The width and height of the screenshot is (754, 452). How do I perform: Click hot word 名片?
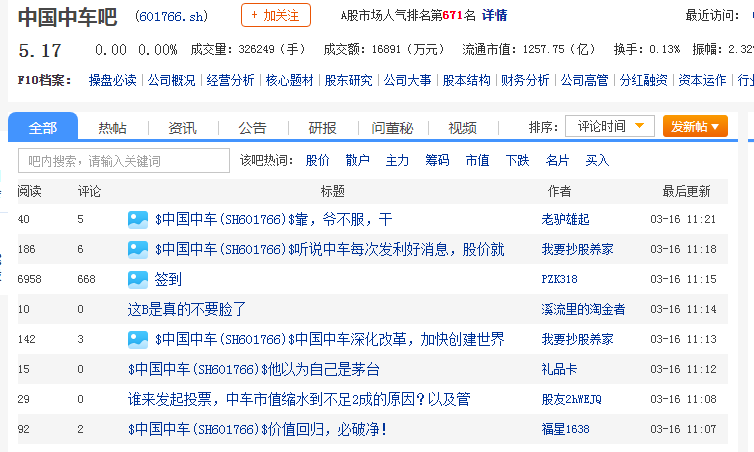(x=557, y=160)
